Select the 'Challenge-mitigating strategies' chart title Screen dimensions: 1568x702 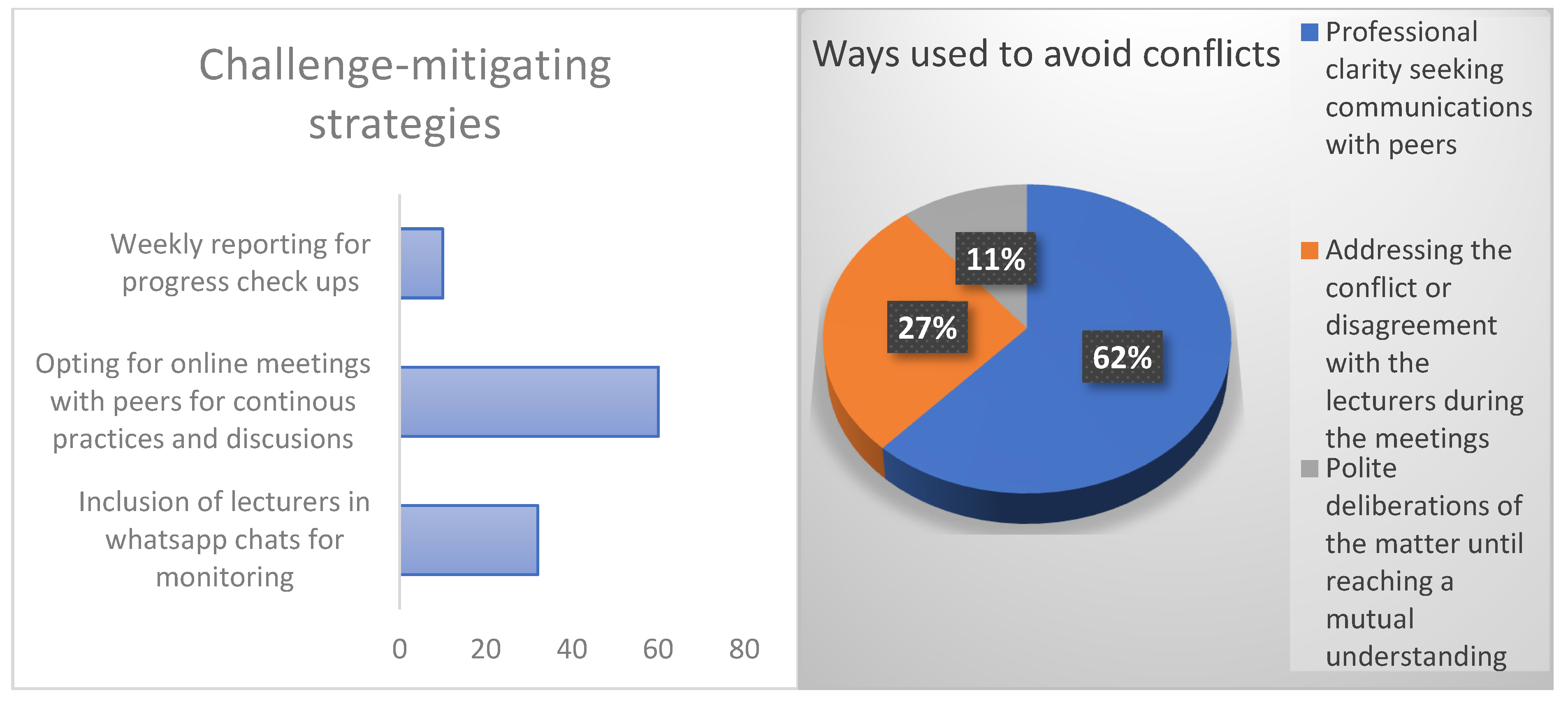click(405, 94)
